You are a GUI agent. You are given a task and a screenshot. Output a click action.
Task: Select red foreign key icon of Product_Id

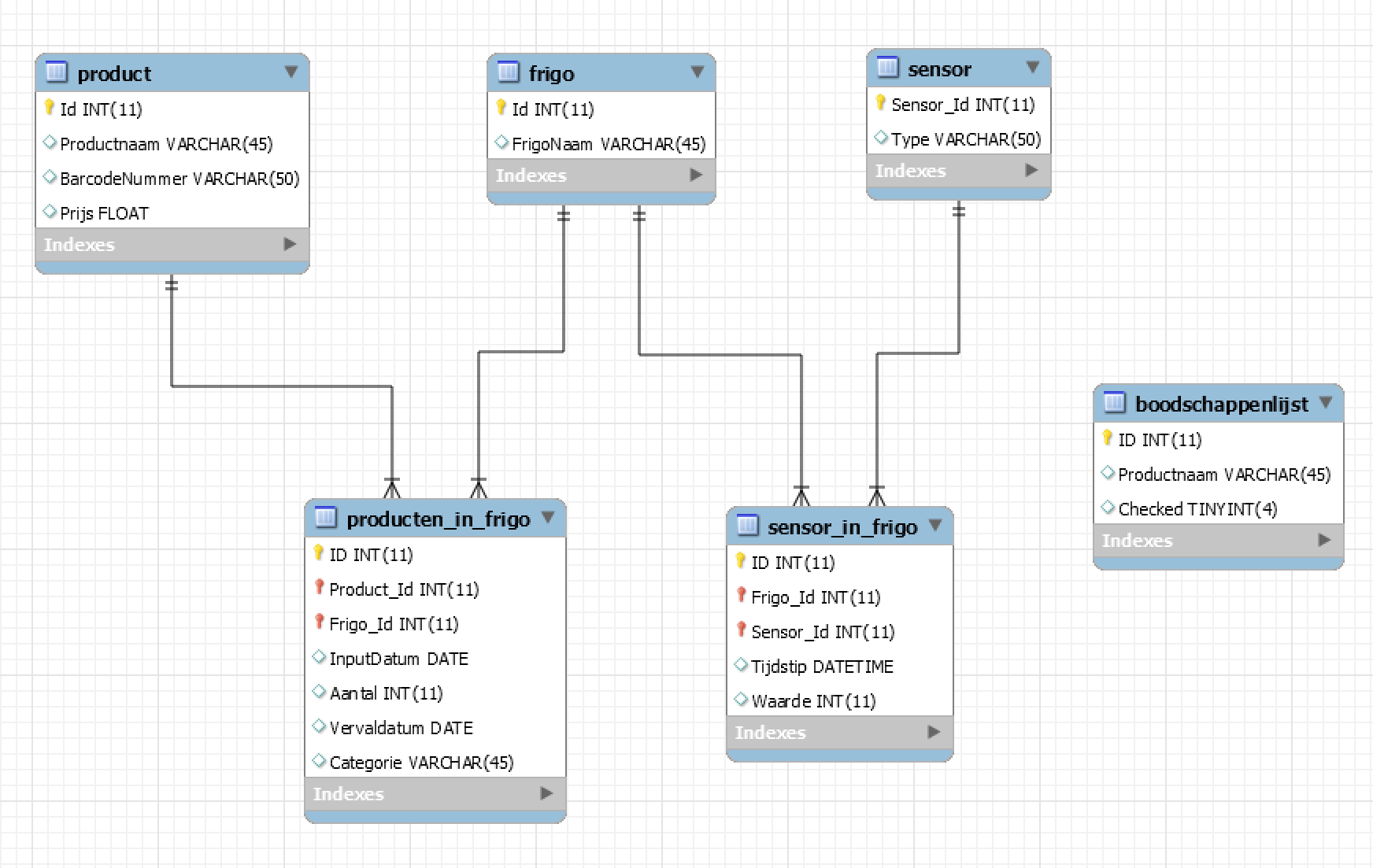coord(319,588)
